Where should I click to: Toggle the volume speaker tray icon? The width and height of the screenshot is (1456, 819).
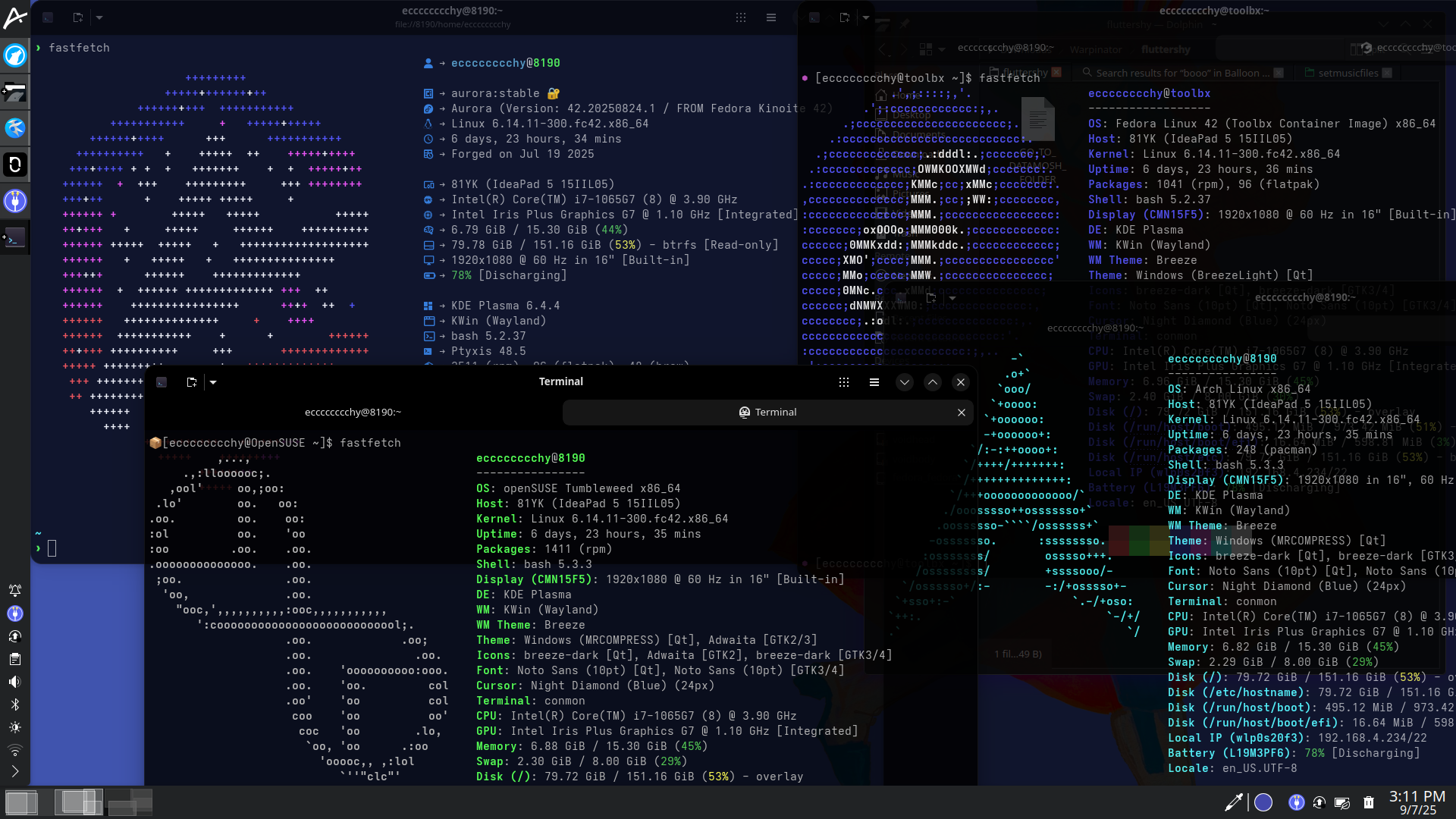pyautogui.click(x=15, y=682)
